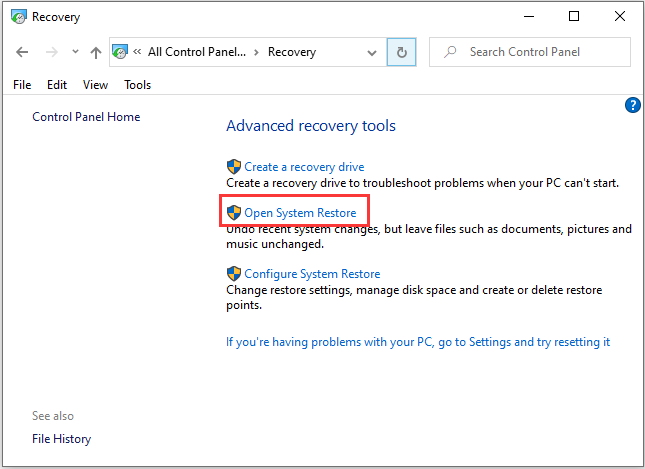Go back with the Back arrow

pyautogui.click(x=22, y=52)
